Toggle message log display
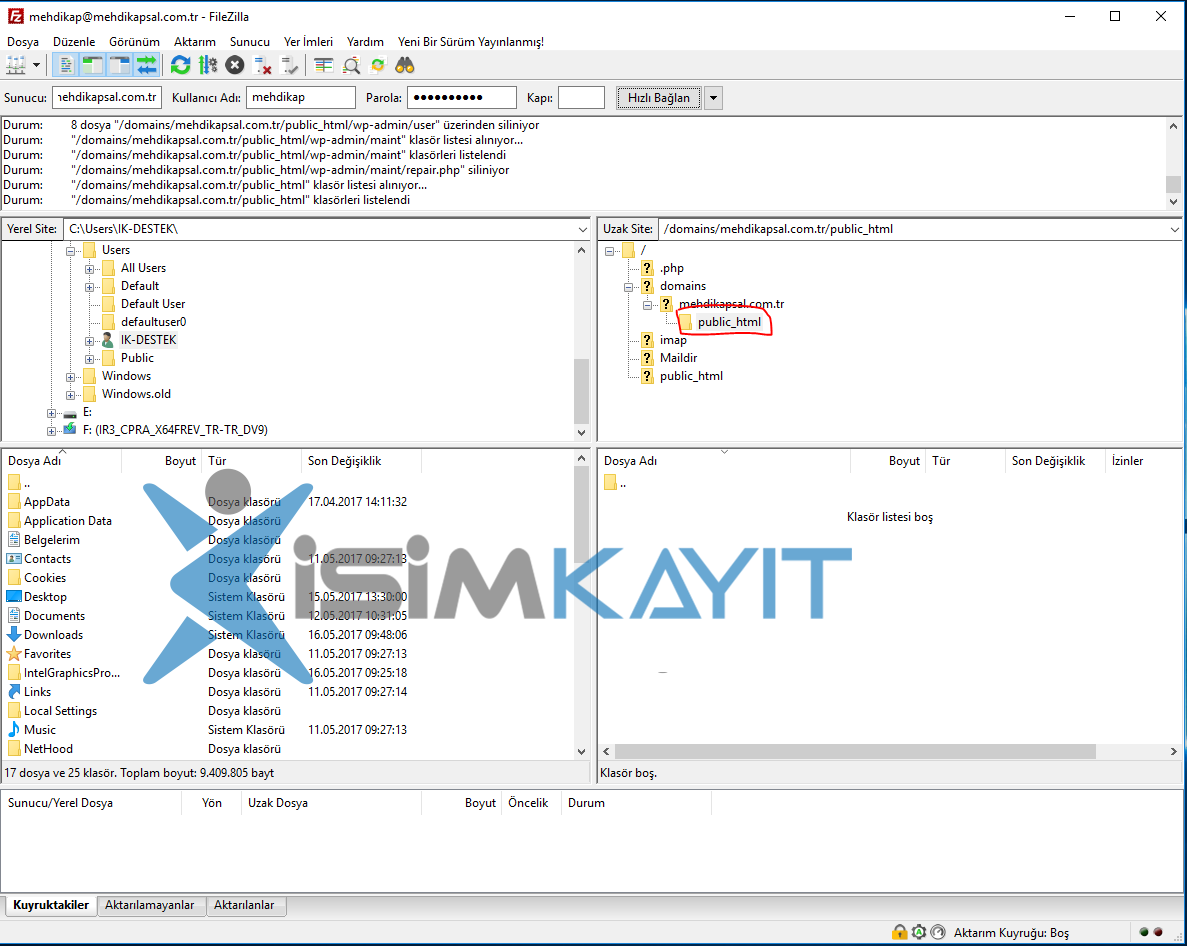The width and height of the screenshot is (1187, 946). tap(66, 66)
